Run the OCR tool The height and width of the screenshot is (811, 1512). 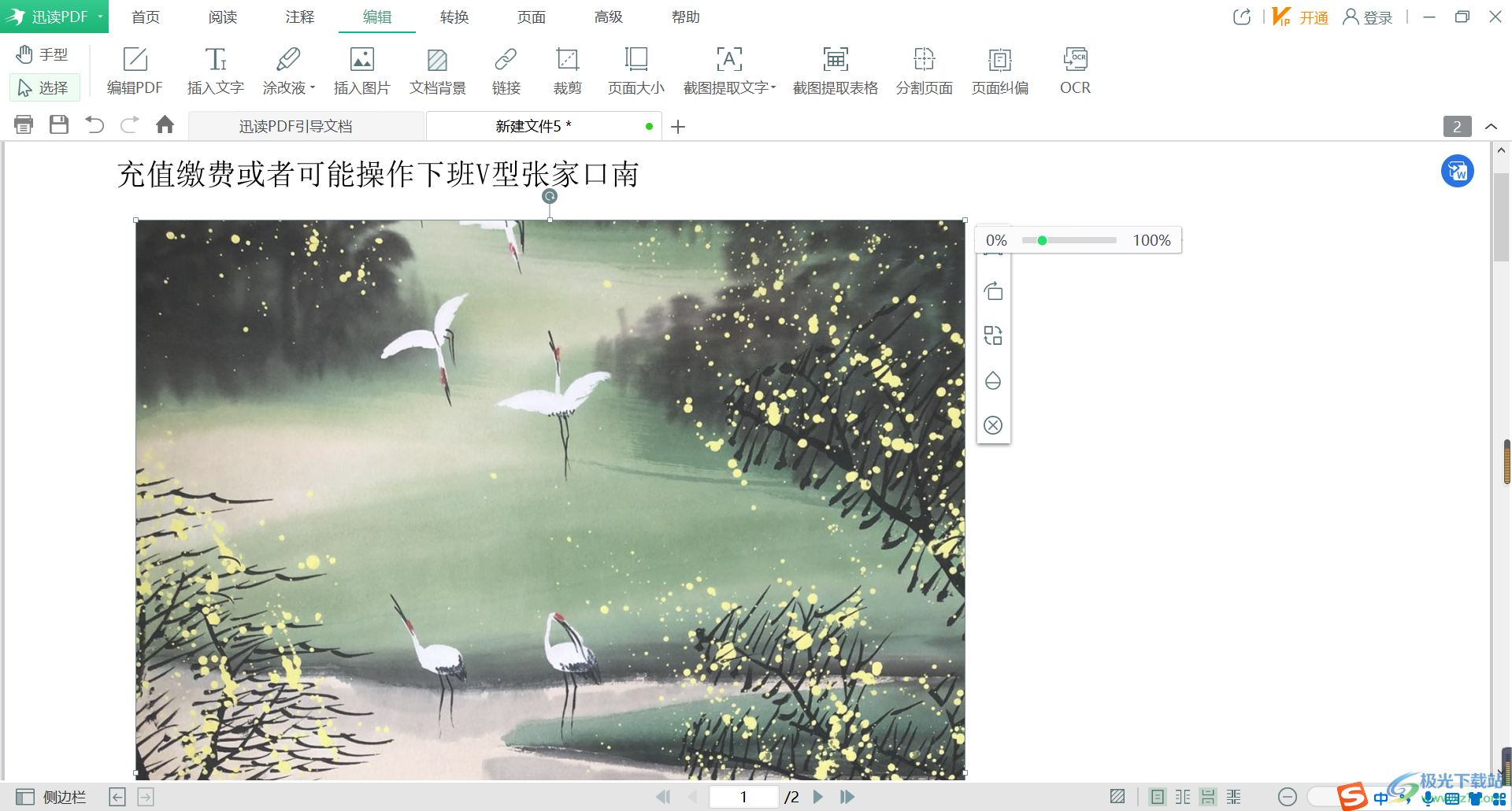[1075, 71]
